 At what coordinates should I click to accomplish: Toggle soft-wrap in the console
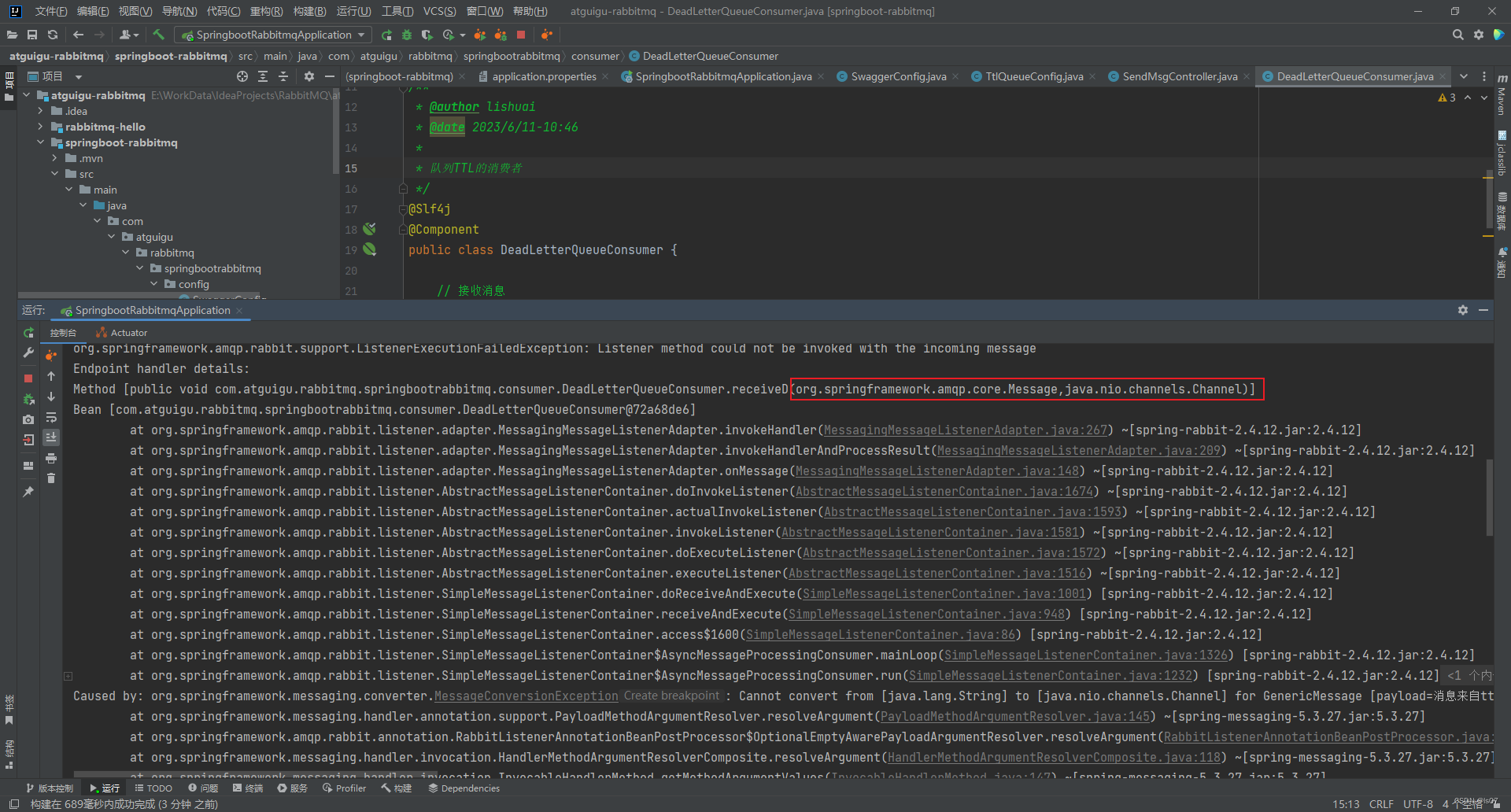[x=51, y=417]
